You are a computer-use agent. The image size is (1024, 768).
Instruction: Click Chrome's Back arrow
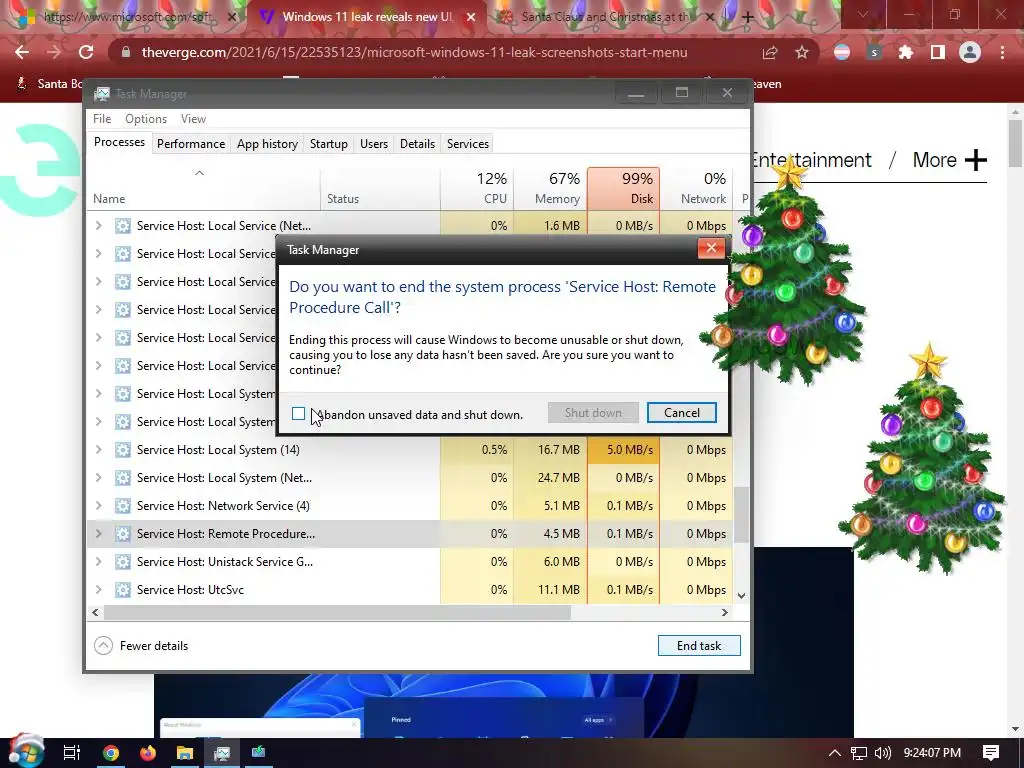(22, 52)
